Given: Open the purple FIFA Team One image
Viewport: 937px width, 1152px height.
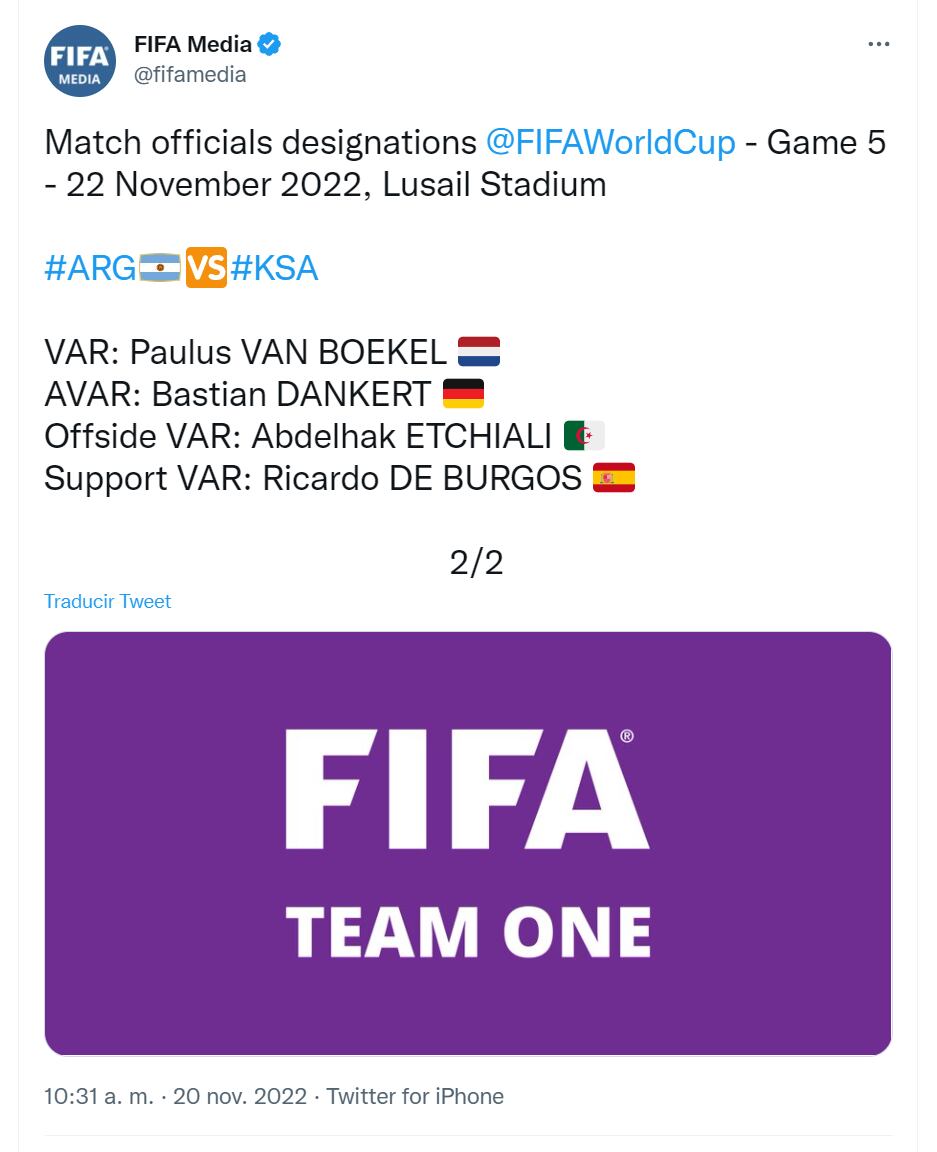Looking at the screenshot, I should 467,843.
